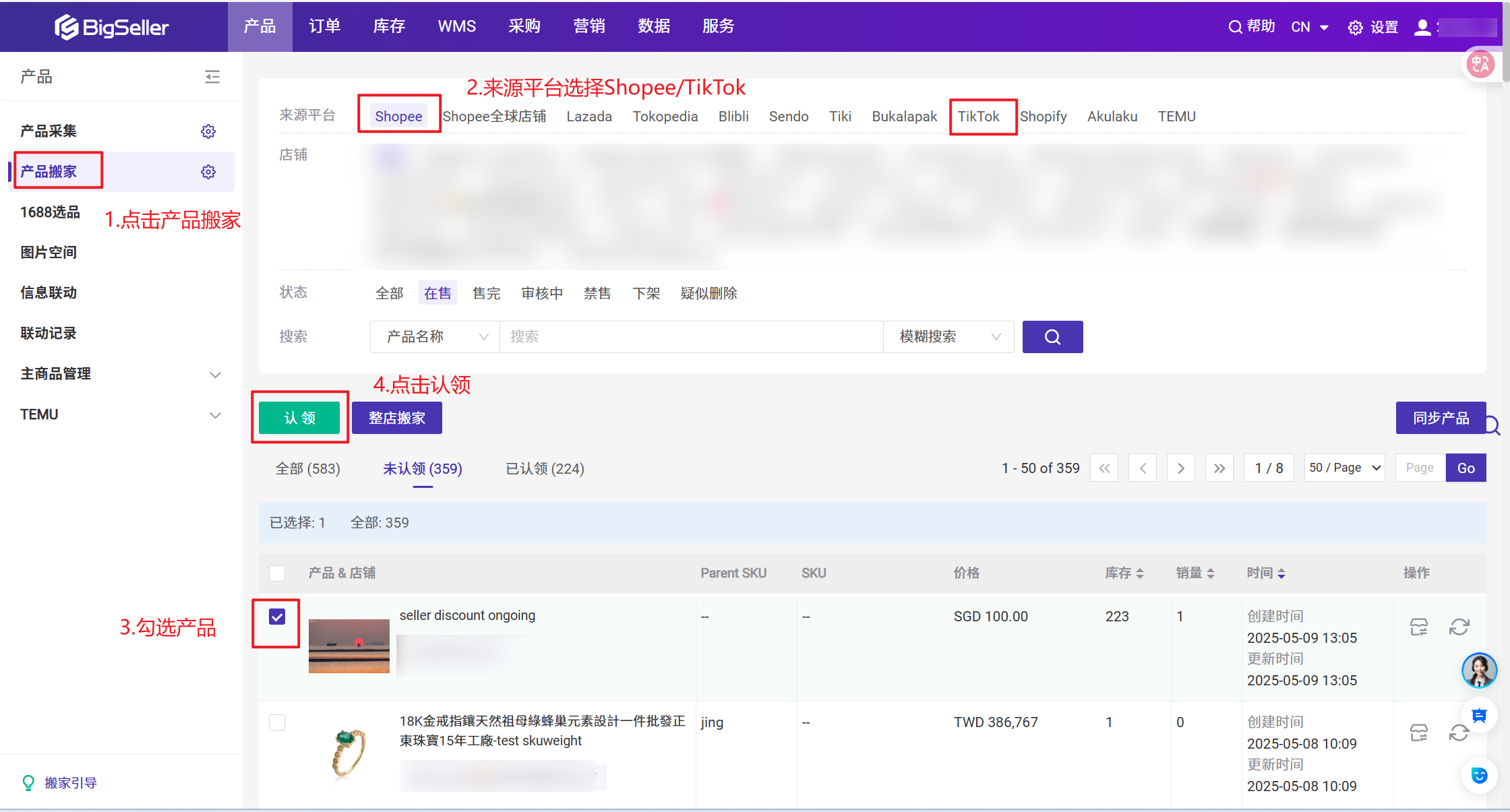This screenshot has height=812, width=1510.
Task: Uncheck the seller discount ongoing product checkbox
Action: (x=277, y=617)
